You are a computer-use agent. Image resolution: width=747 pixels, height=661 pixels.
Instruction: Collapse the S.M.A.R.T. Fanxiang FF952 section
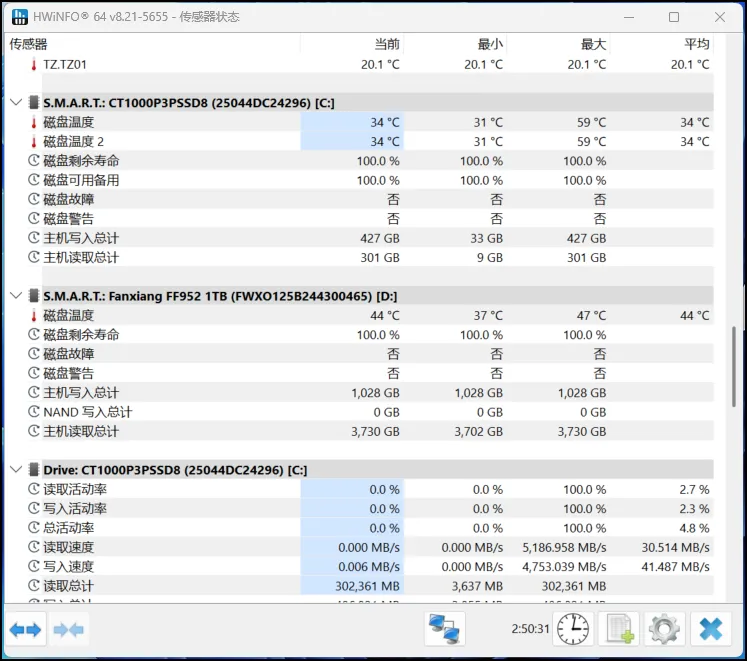(16, 296)
